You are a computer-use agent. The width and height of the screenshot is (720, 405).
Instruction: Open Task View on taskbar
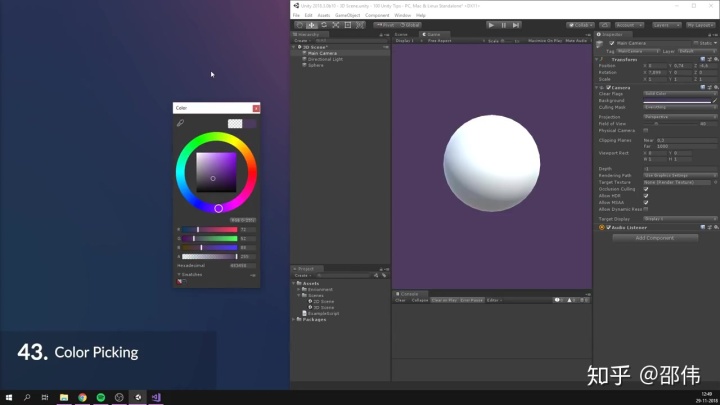coord(45,397)
